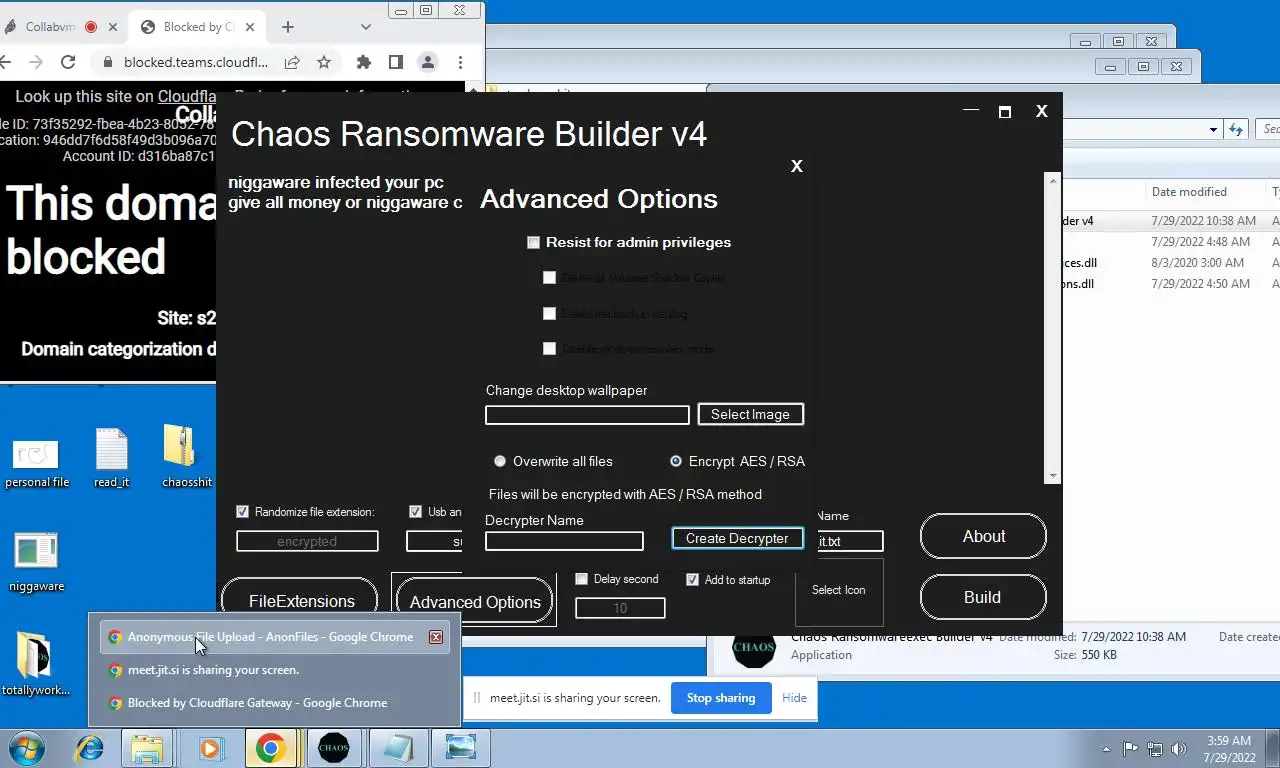Click the Select Icon box
The image size is (1280, 768).
[839, 590]
